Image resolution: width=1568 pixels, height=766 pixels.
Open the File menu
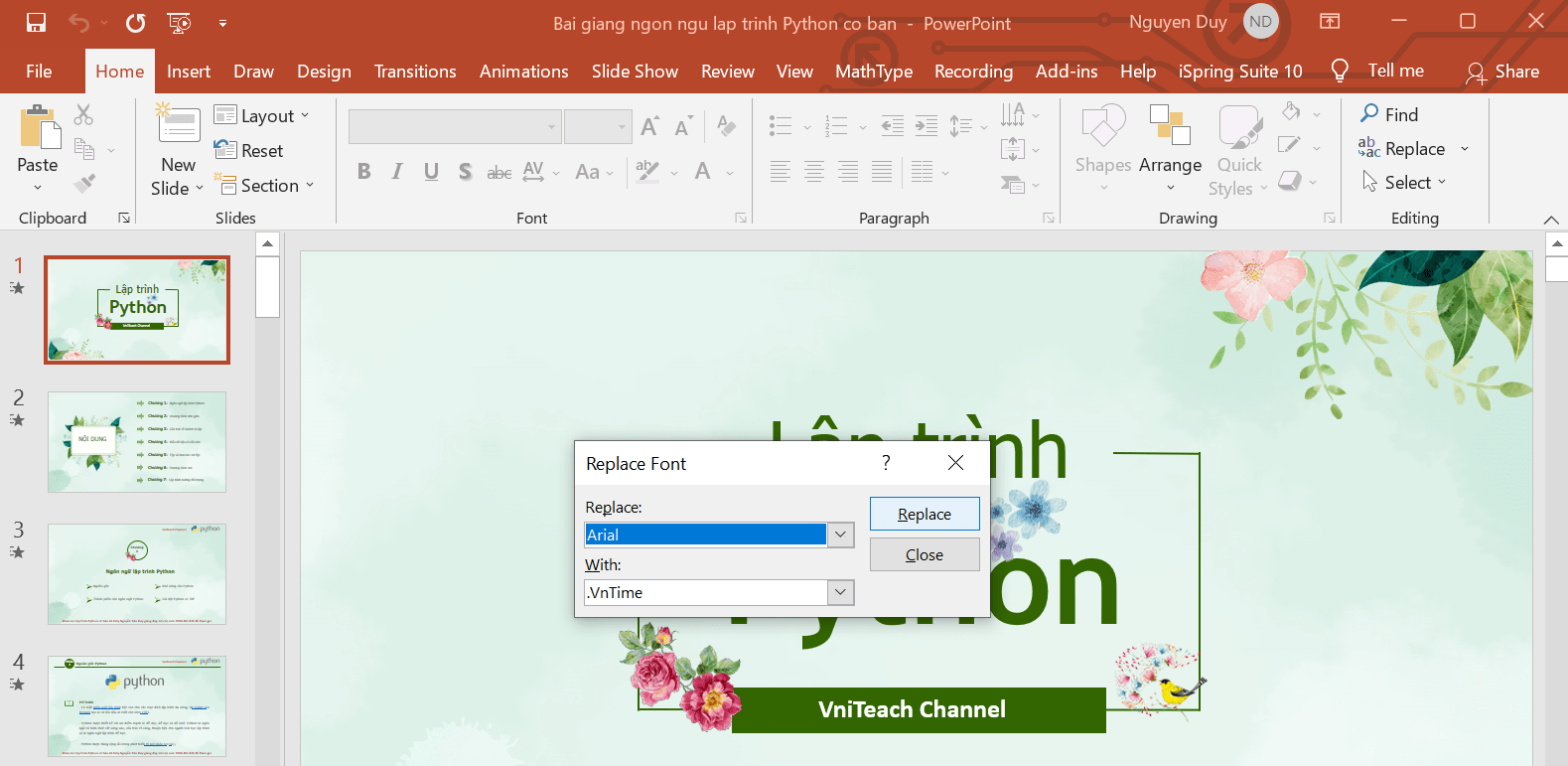[x=39, y=71]
